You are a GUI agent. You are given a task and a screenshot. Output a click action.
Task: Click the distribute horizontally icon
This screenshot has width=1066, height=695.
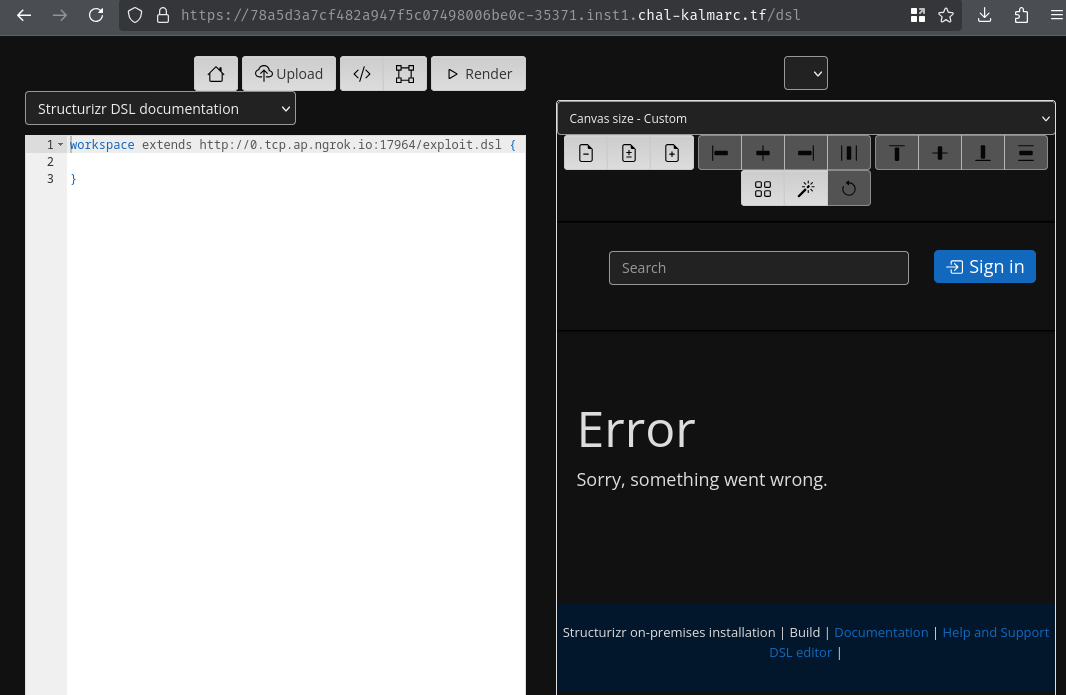tap(848, 153)
